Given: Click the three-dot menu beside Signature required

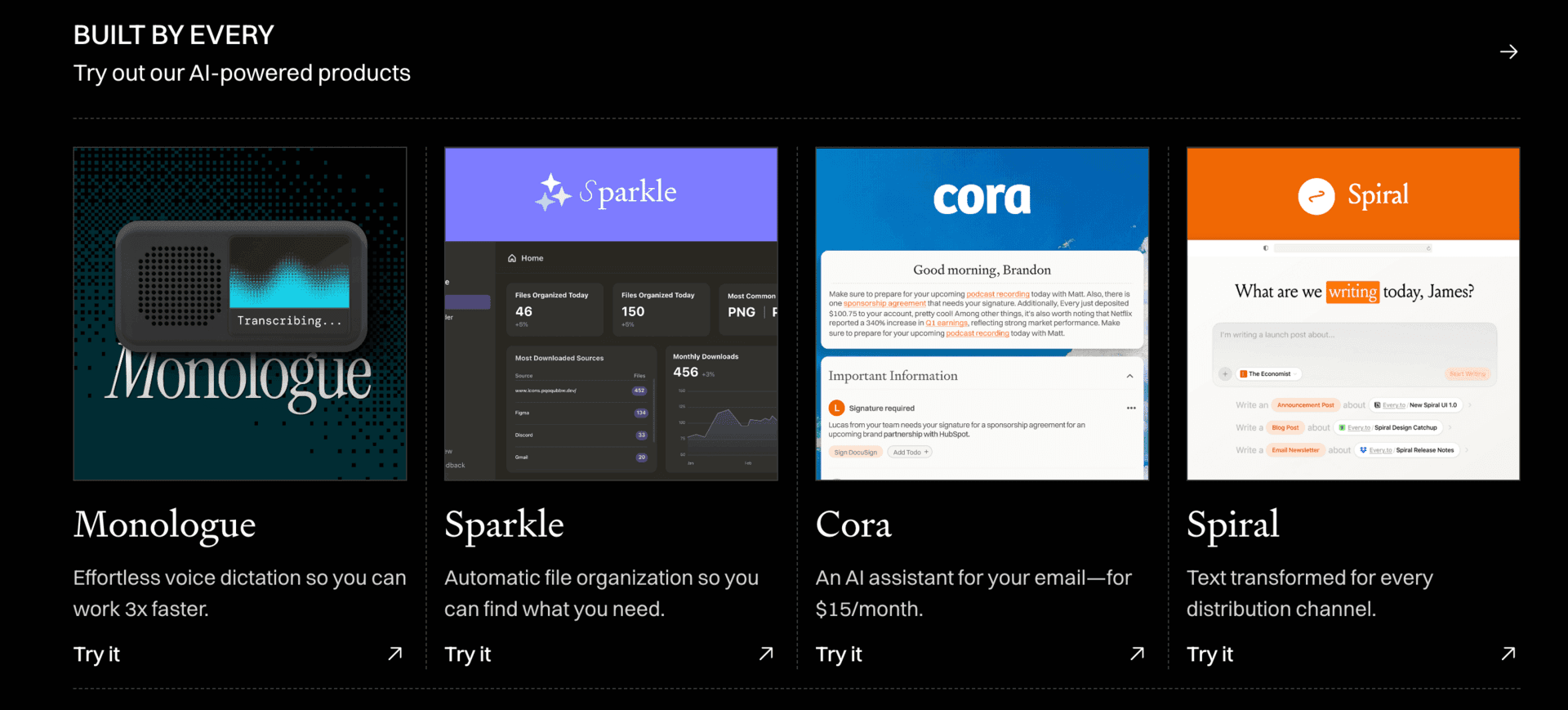Looking at the screenshot, I should point(1131,408).
